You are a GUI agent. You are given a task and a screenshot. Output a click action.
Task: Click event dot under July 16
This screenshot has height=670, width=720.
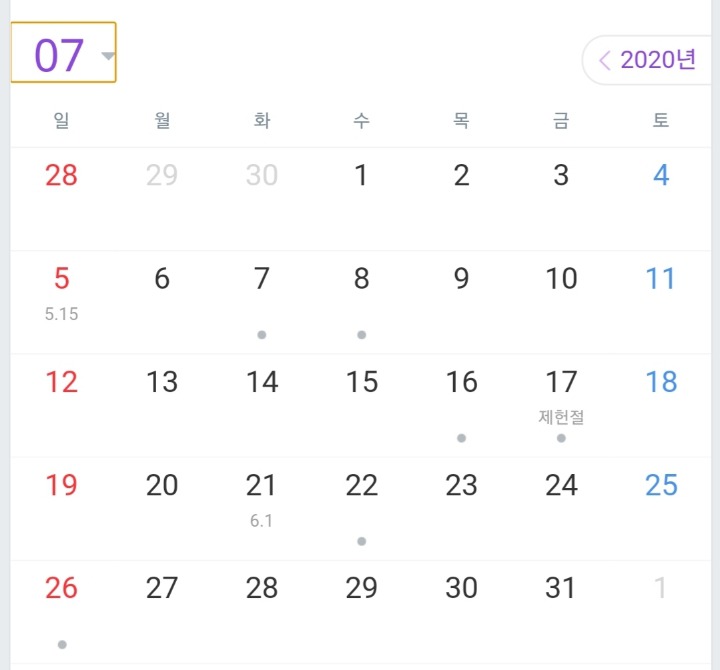tap(461, 438)
